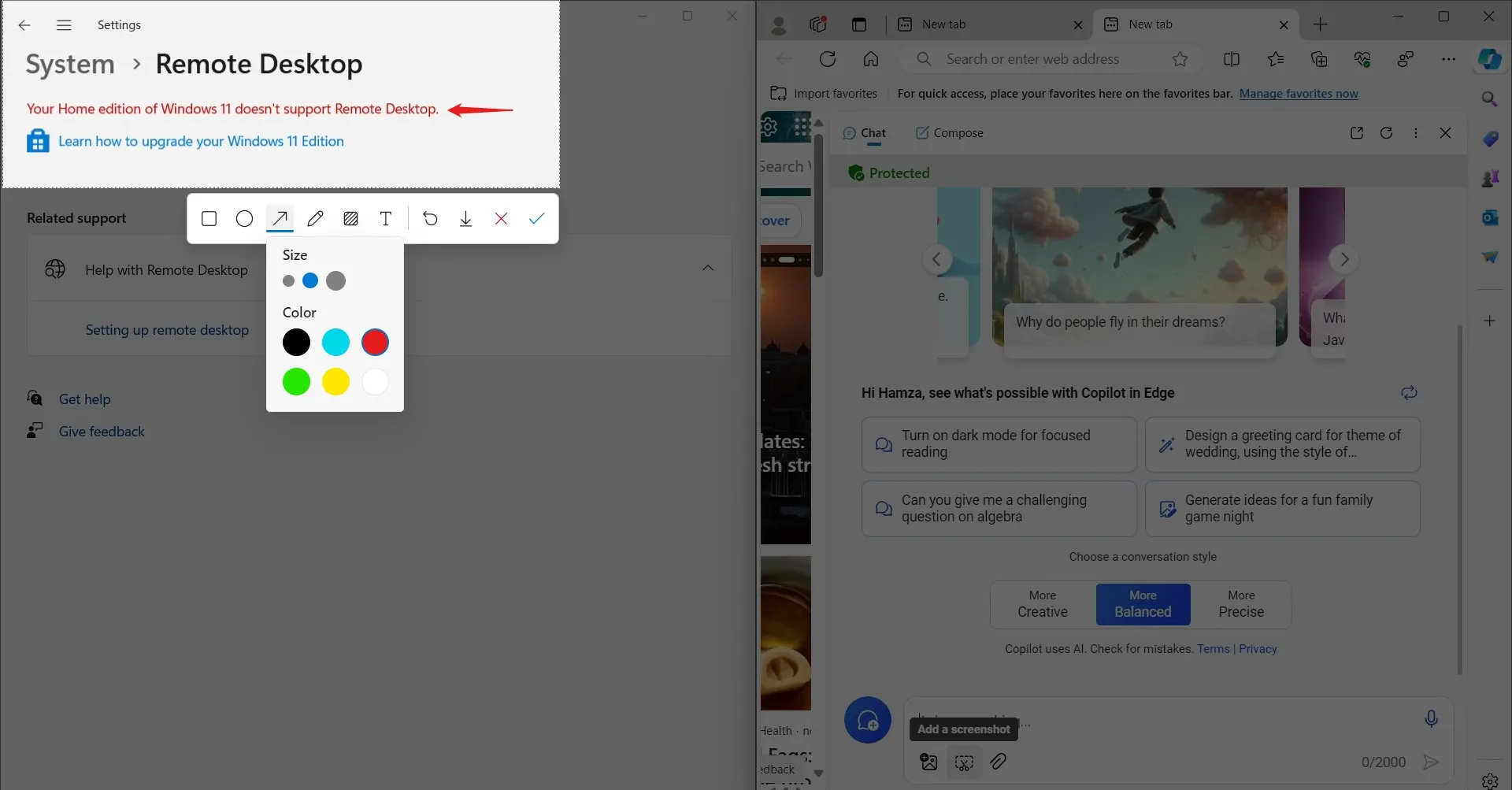Switch to the pencil annotation tool
Viewport: 1512px width, 790px height.
tap(315, 219)
